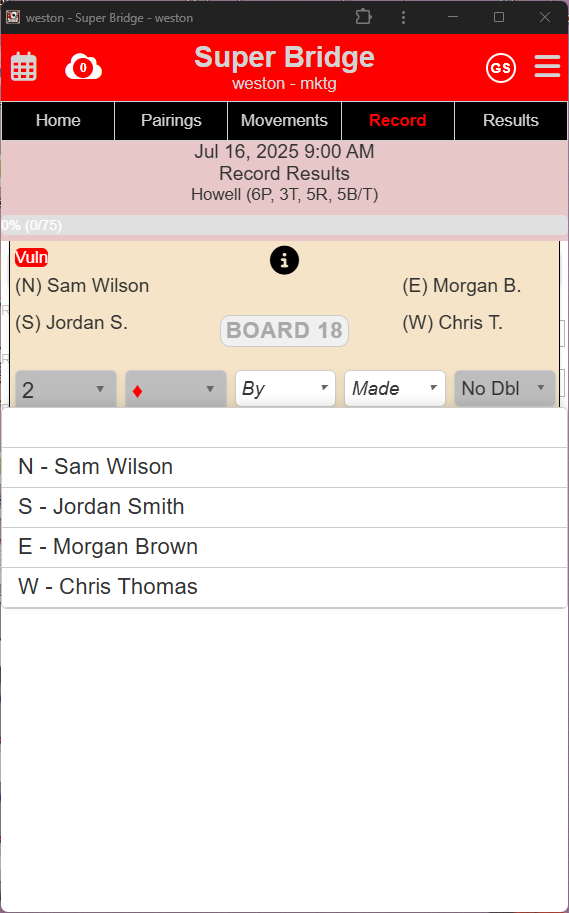569x913 pixels.
Task: Choose W - Chris Thomas option
Action: pos(284,587)
